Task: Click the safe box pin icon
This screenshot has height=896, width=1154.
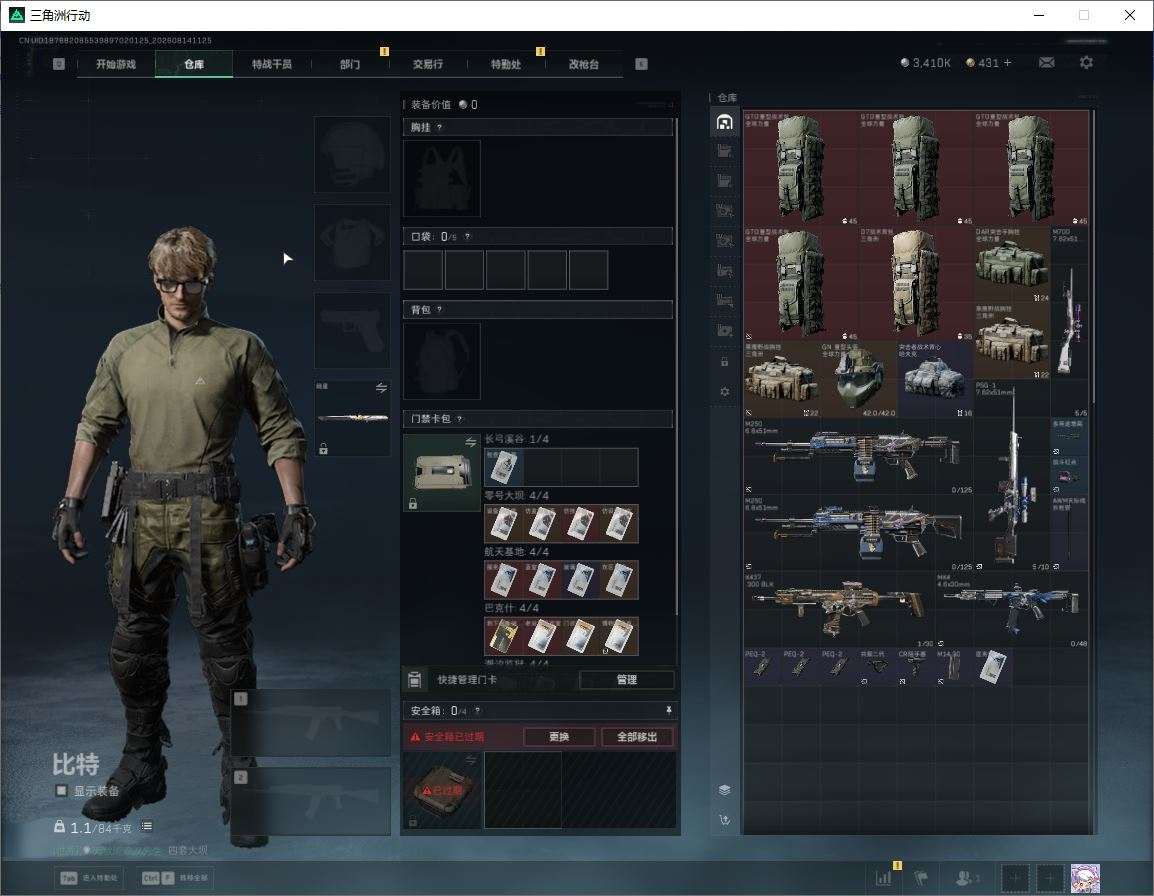Action: click(668, 710)
